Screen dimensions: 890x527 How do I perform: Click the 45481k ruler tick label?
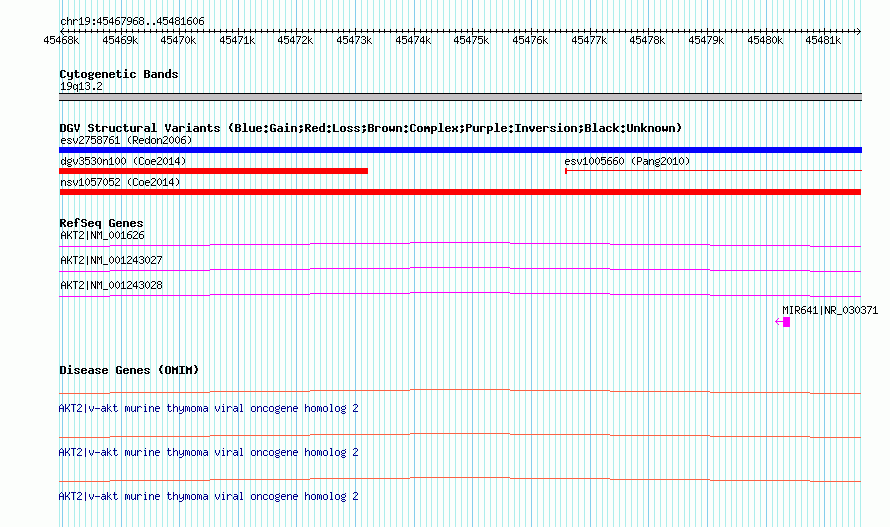(x=823, y=40)
